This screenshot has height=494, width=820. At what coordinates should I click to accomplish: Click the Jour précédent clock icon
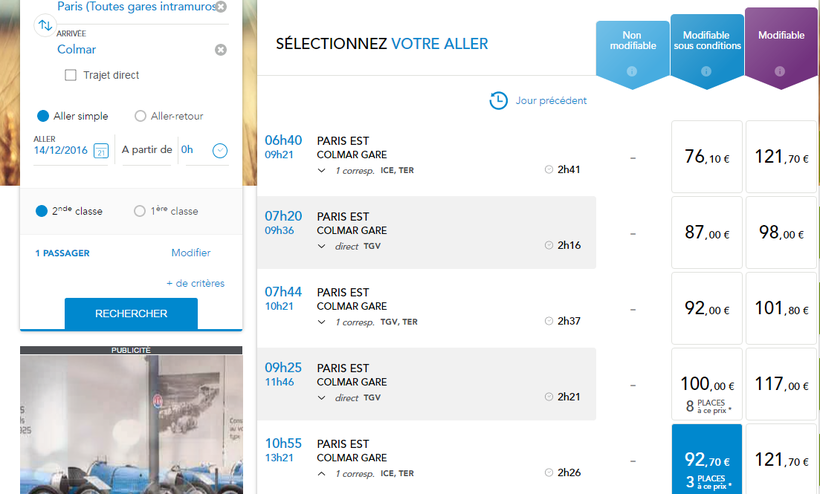[x=498, y=100]
